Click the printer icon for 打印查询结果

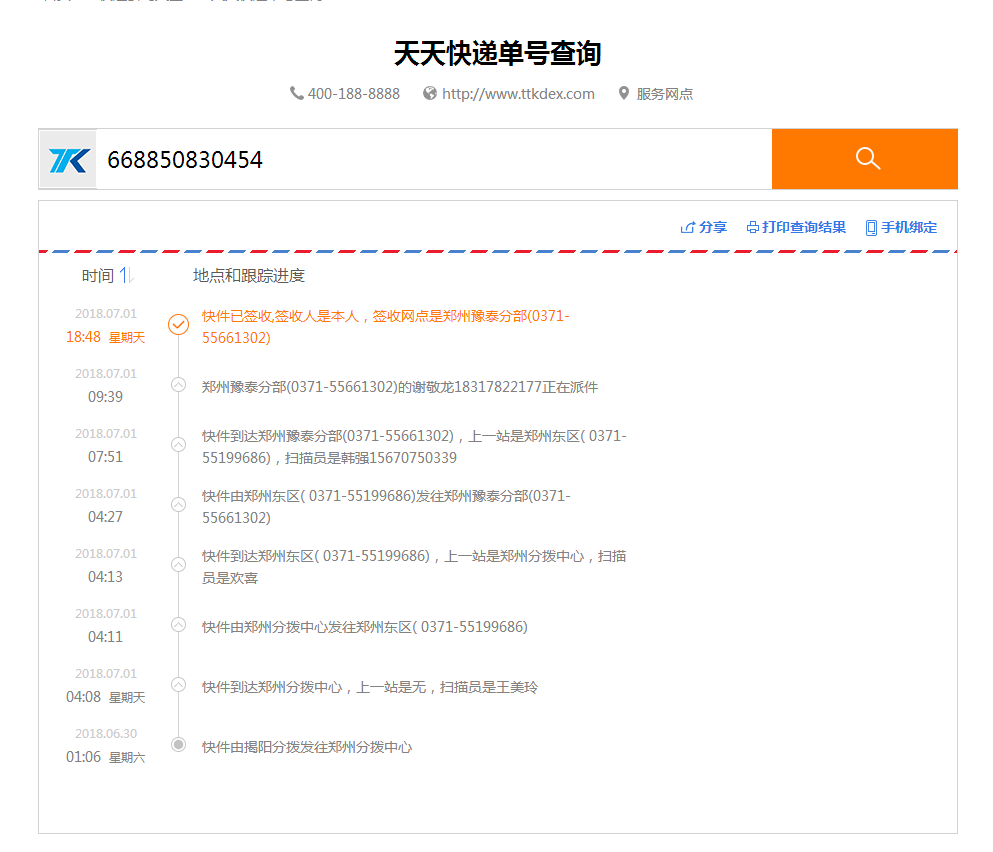coord(752,227)
